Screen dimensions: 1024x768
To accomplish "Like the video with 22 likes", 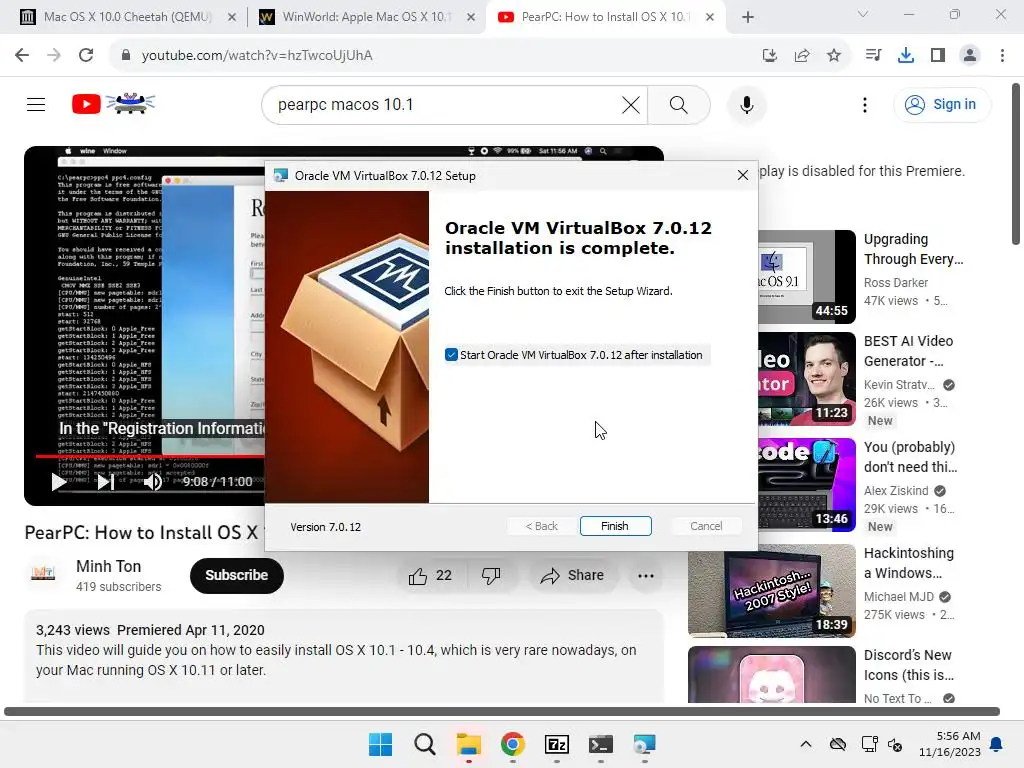I will pos(430,575).
